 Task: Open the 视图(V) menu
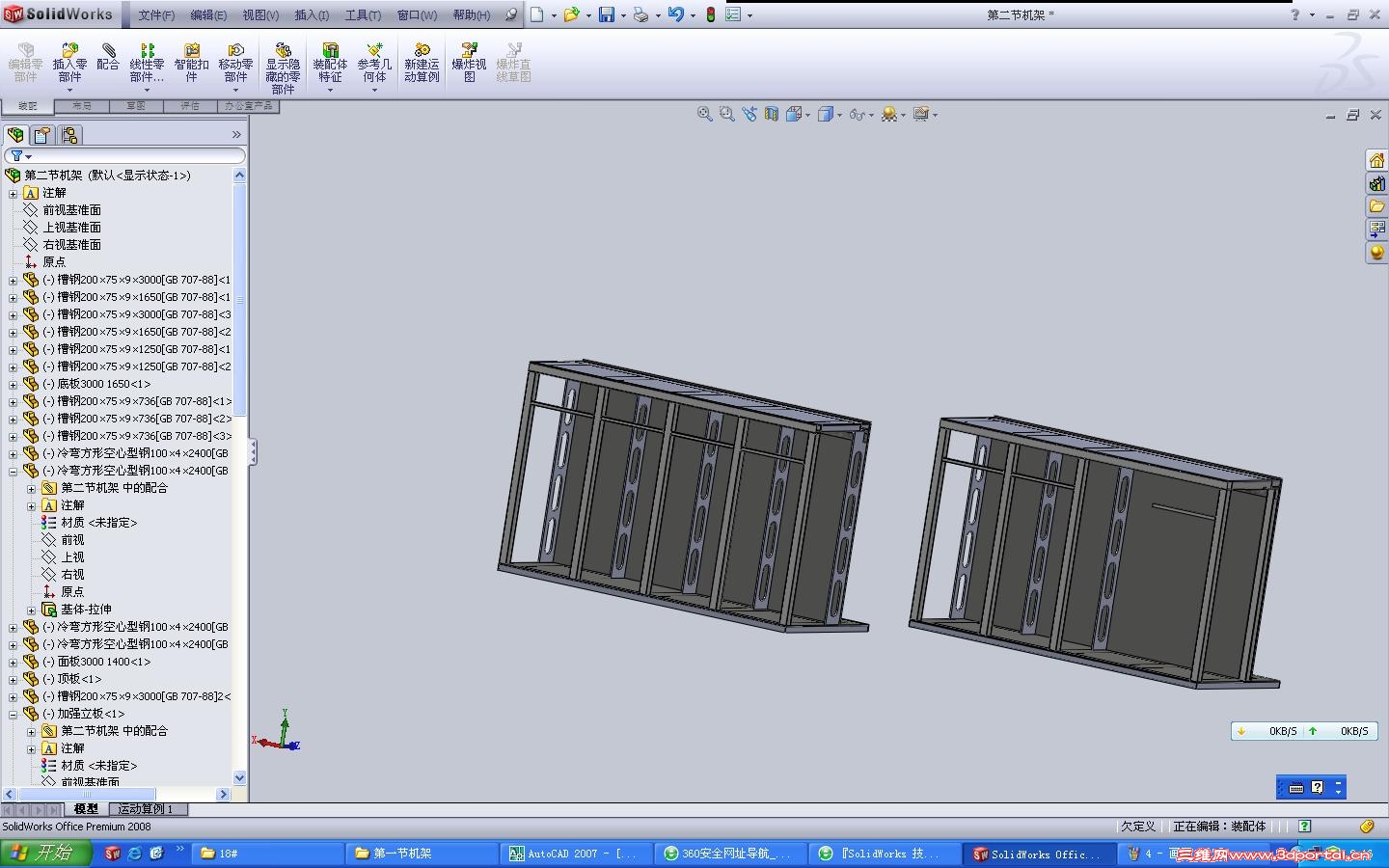pyautogui.click(x=260, y=14)
